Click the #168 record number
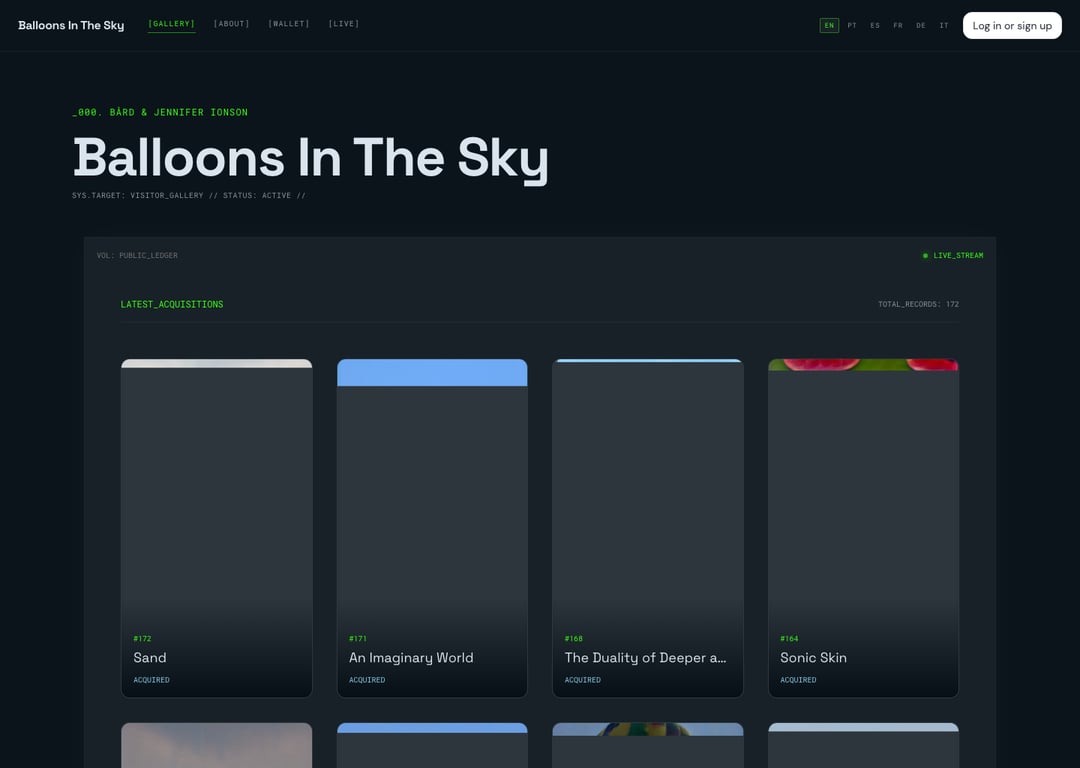The image size is (1080, 768). [x=574, y=639]
